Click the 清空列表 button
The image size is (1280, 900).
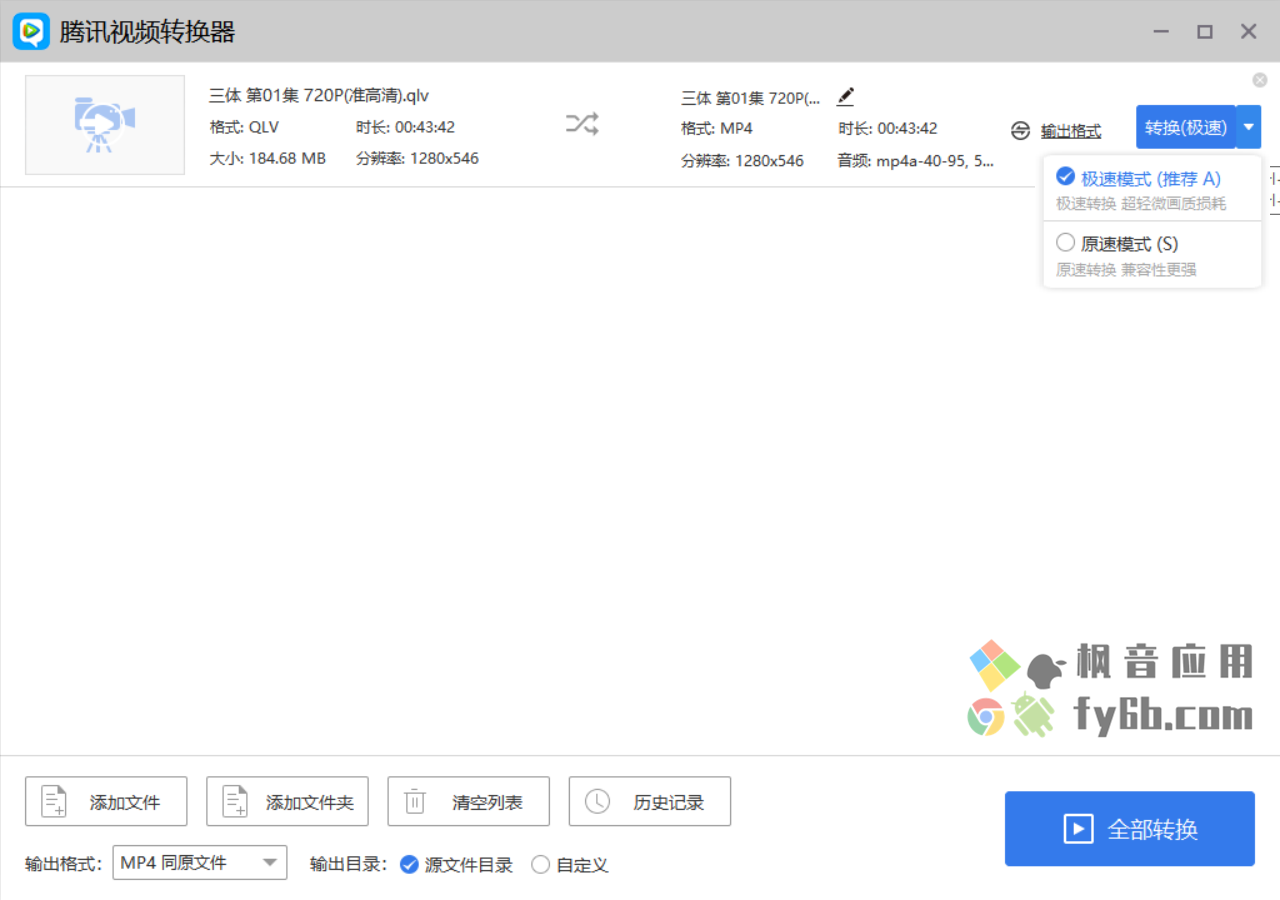[468, 801]
